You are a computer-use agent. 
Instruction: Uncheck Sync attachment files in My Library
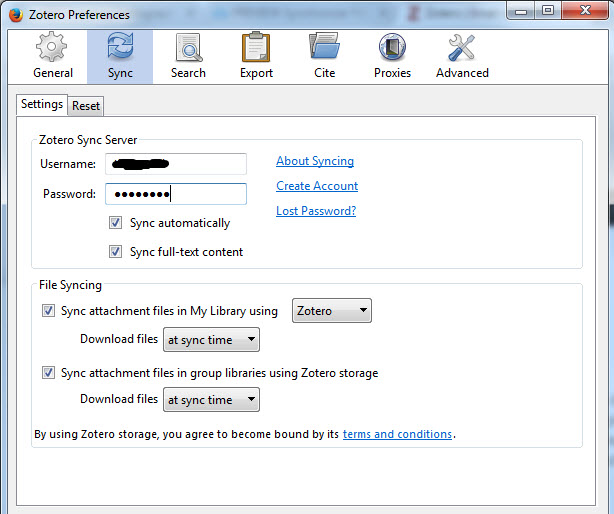click(x=48, y=311)
